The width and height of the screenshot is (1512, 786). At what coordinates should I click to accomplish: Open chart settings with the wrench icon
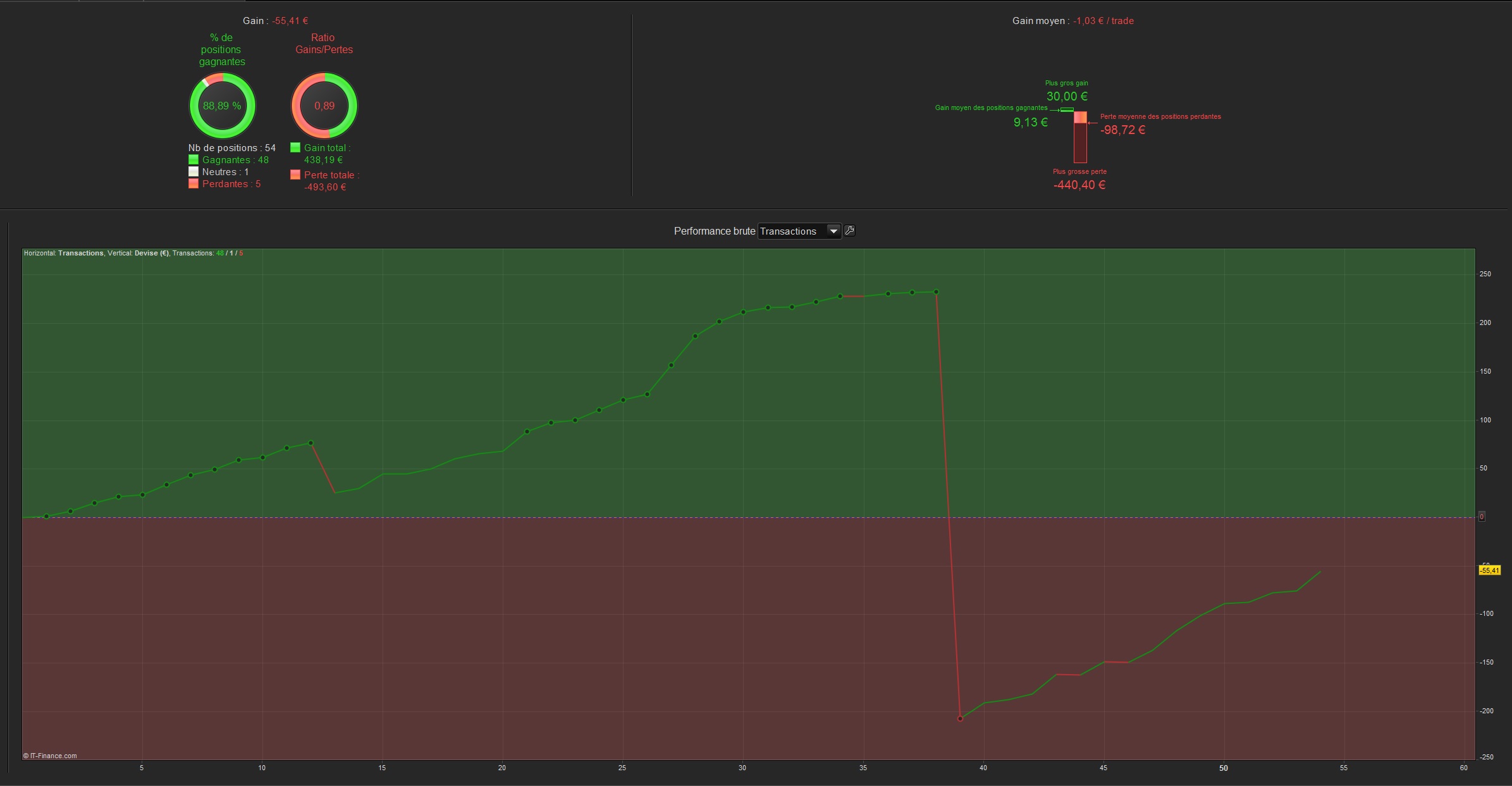point(849,231)
